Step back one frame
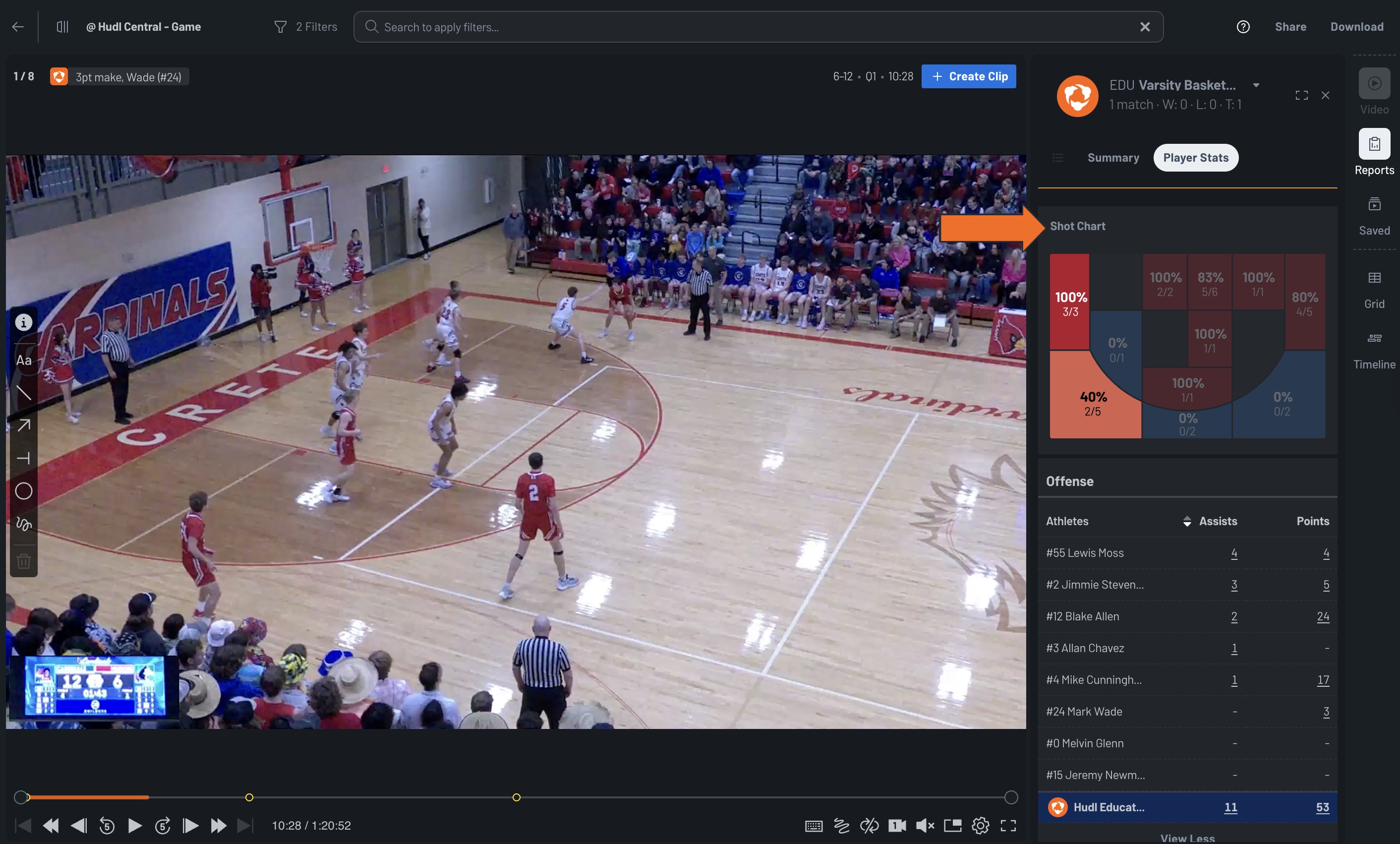The height and width of the screenshot is (844, 1400). tap(78, 825)
